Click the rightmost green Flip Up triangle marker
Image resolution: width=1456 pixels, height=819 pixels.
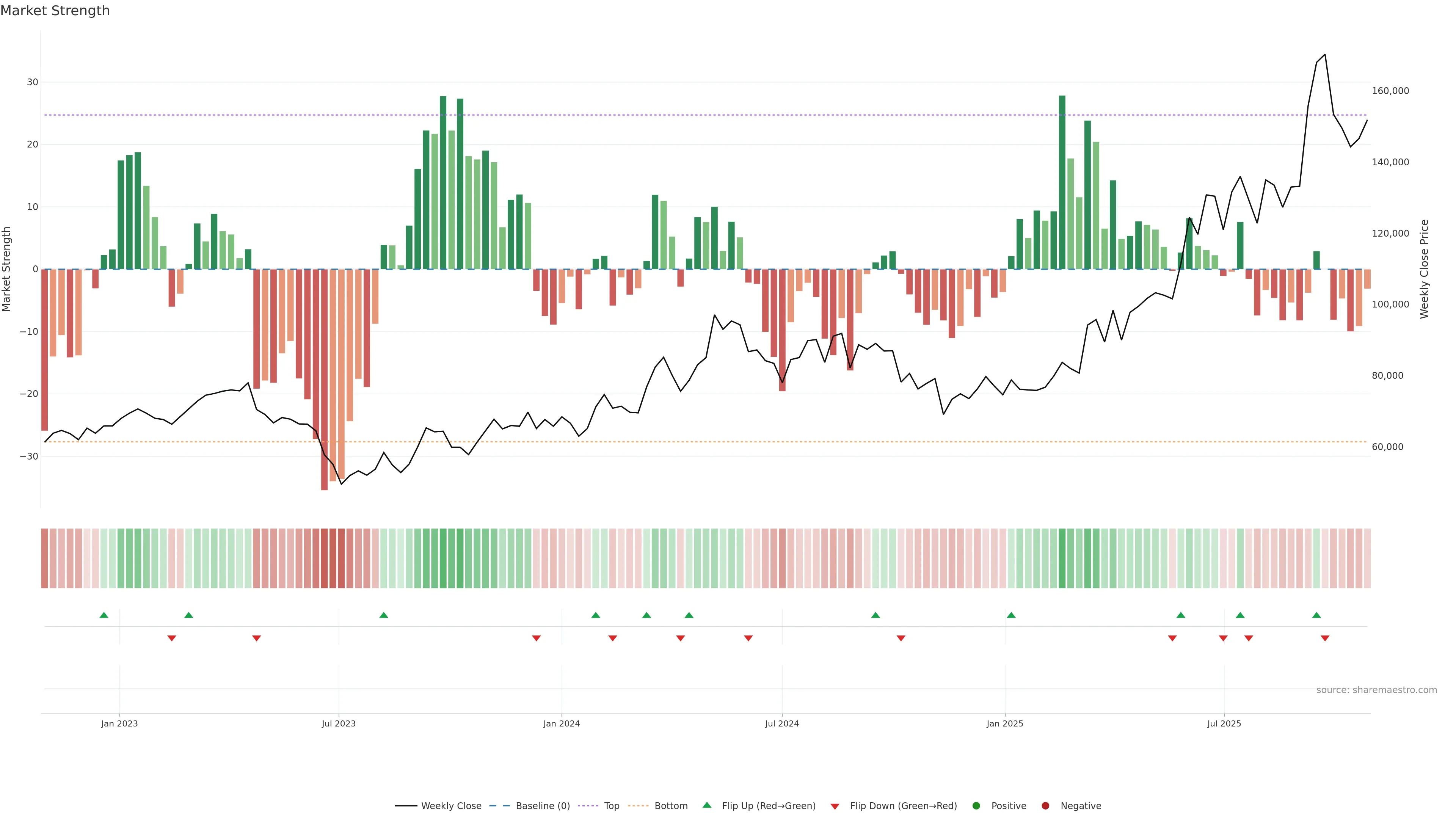tap(1316, 615)
